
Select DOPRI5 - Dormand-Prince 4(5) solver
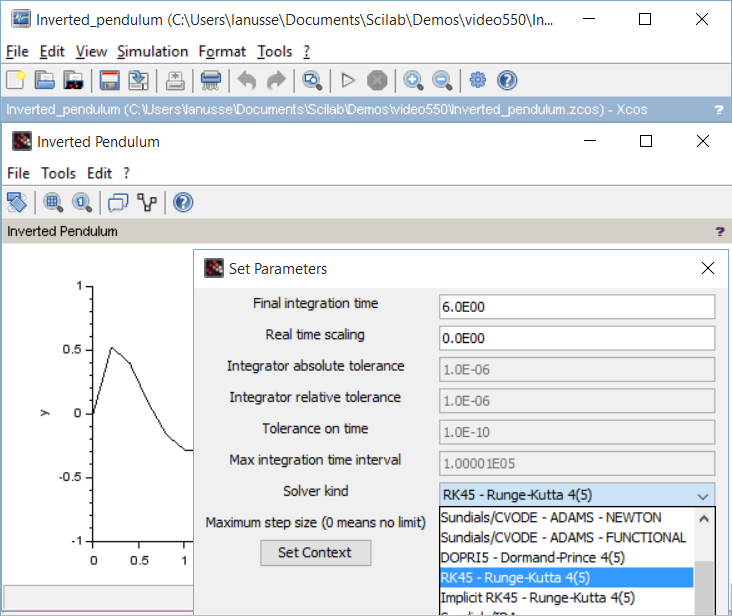[566, 558]
